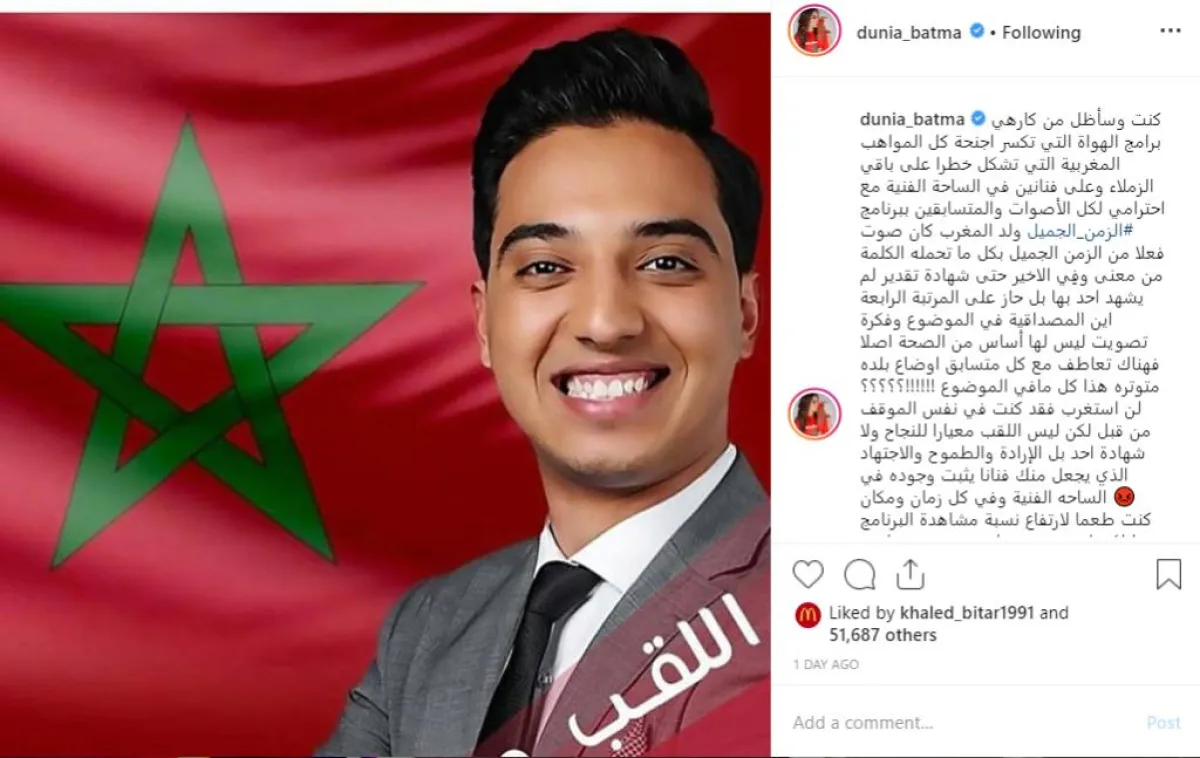The height and width of the screenshot is (758, 1200).
Task: Toggle the Following status
Action: pyautogui.click(x=1041, y=32)
